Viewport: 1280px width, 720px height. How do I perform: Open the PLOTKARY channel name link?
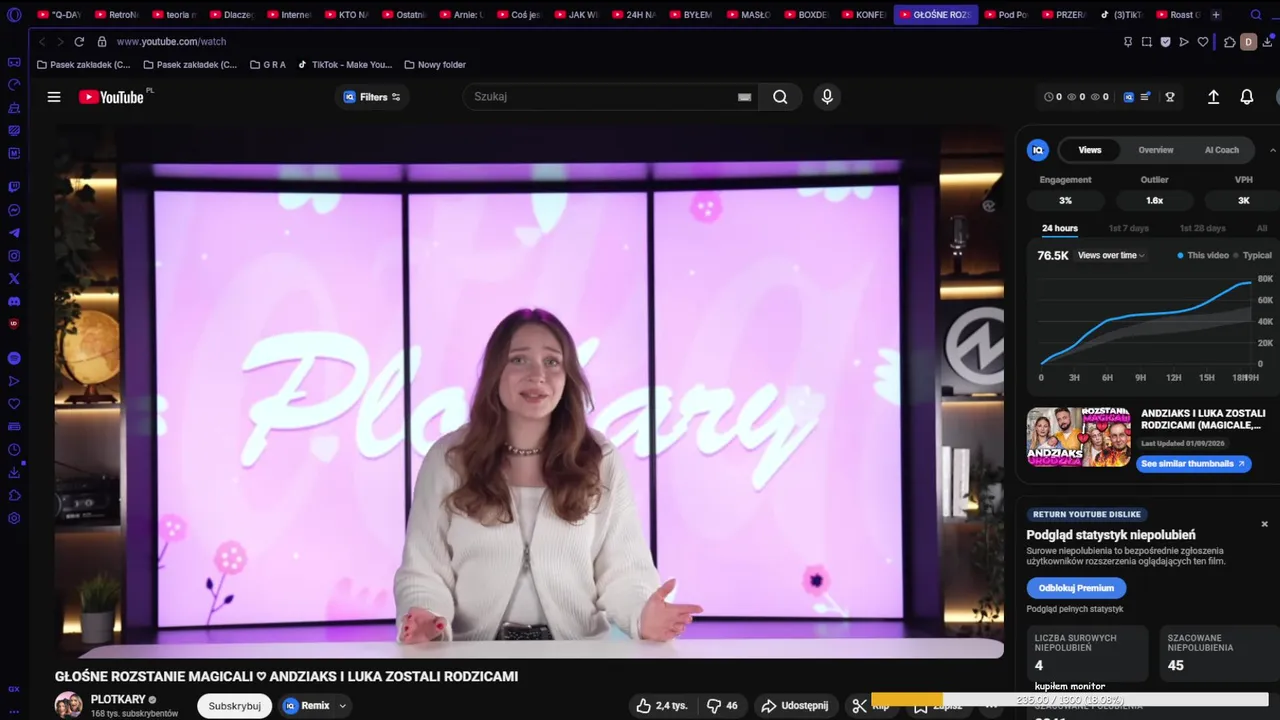(x=118, y=699)
